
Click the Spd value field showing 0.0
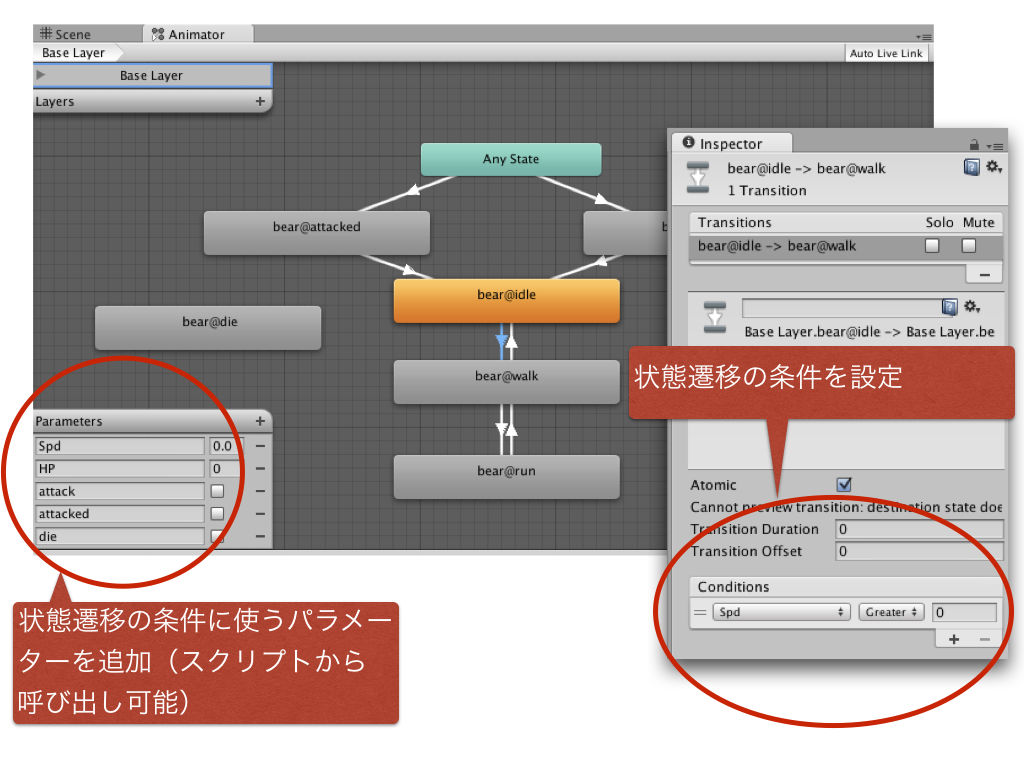225,446
